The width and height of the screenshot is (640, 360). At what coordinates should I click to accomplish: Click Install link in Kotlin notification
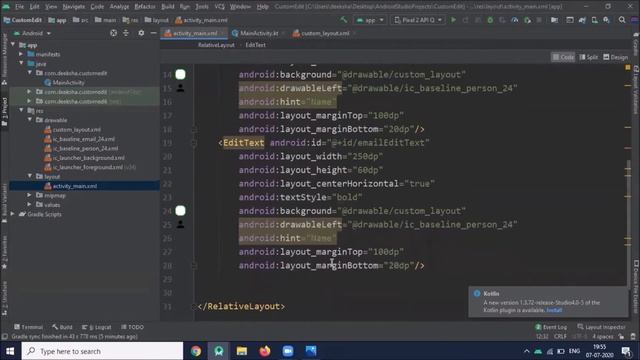[x=554, y=310]
